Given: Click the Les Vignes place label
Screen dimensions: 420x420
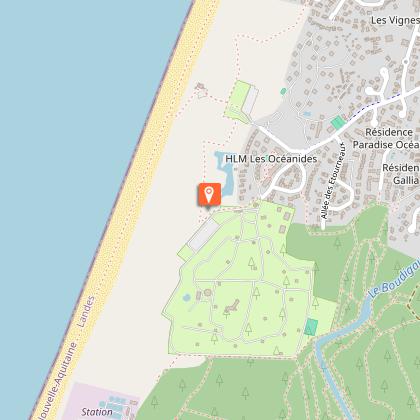Looking at the screenshot, I should coord(395,20).
